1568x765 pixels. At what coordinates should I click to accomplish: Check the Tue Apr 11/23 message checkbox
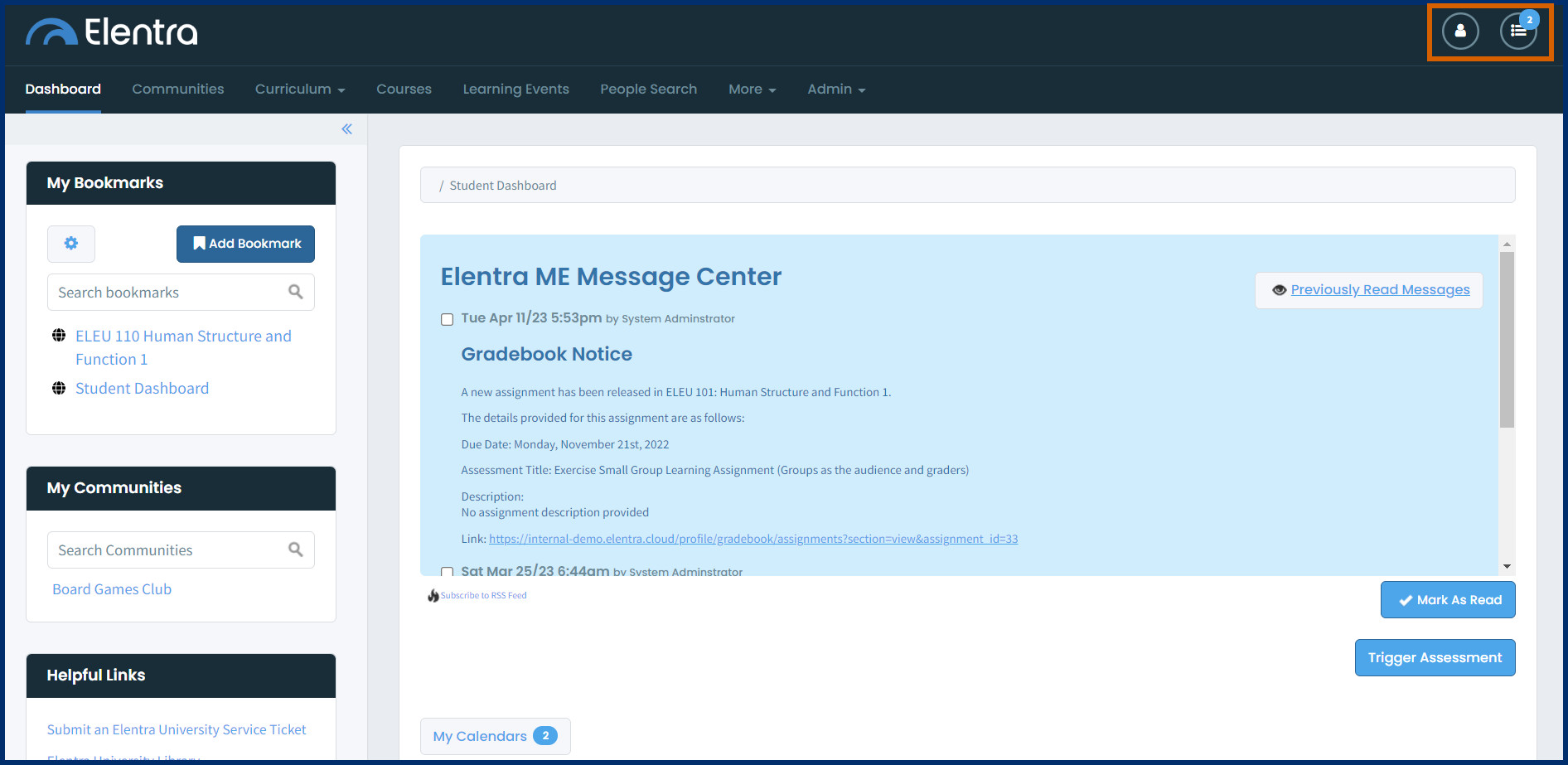pyautogui.click(x=448, y=320)
